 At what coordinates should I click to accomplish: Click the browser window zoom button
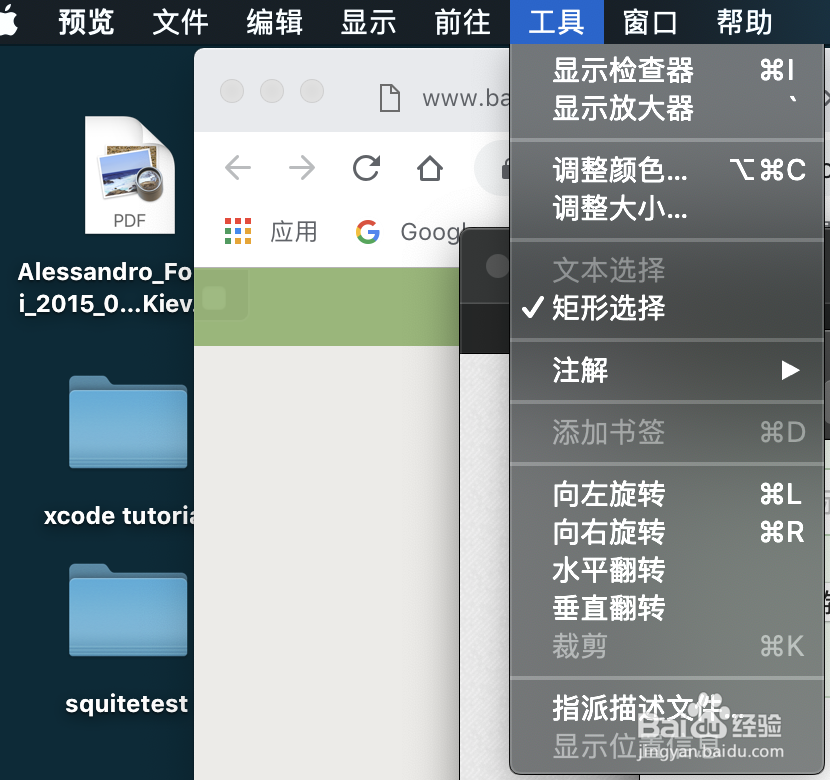coord(312,91)
